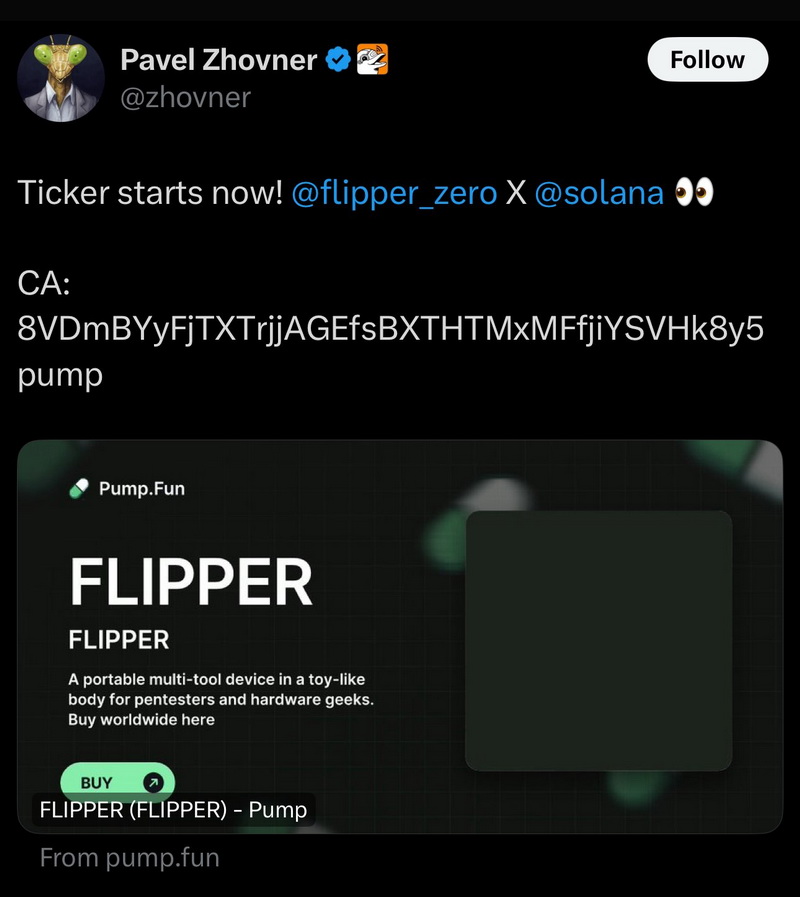Click the @zhovner handle

[185, 98]
